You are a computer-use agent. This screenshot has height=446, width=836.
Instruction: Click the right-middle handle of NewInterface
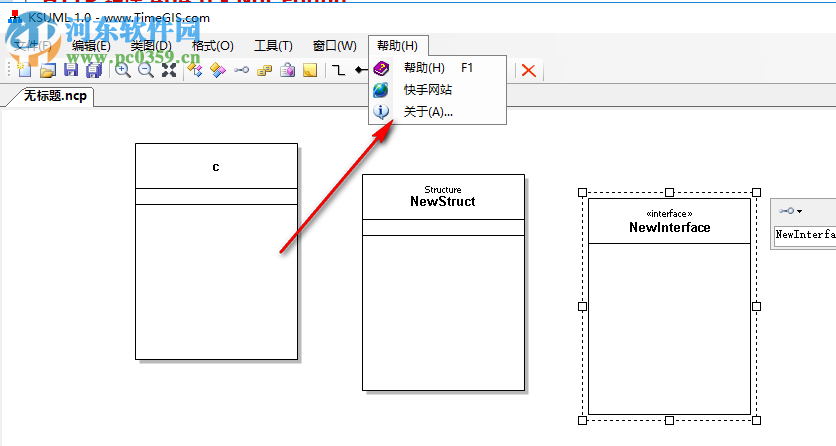coord(757,306)
